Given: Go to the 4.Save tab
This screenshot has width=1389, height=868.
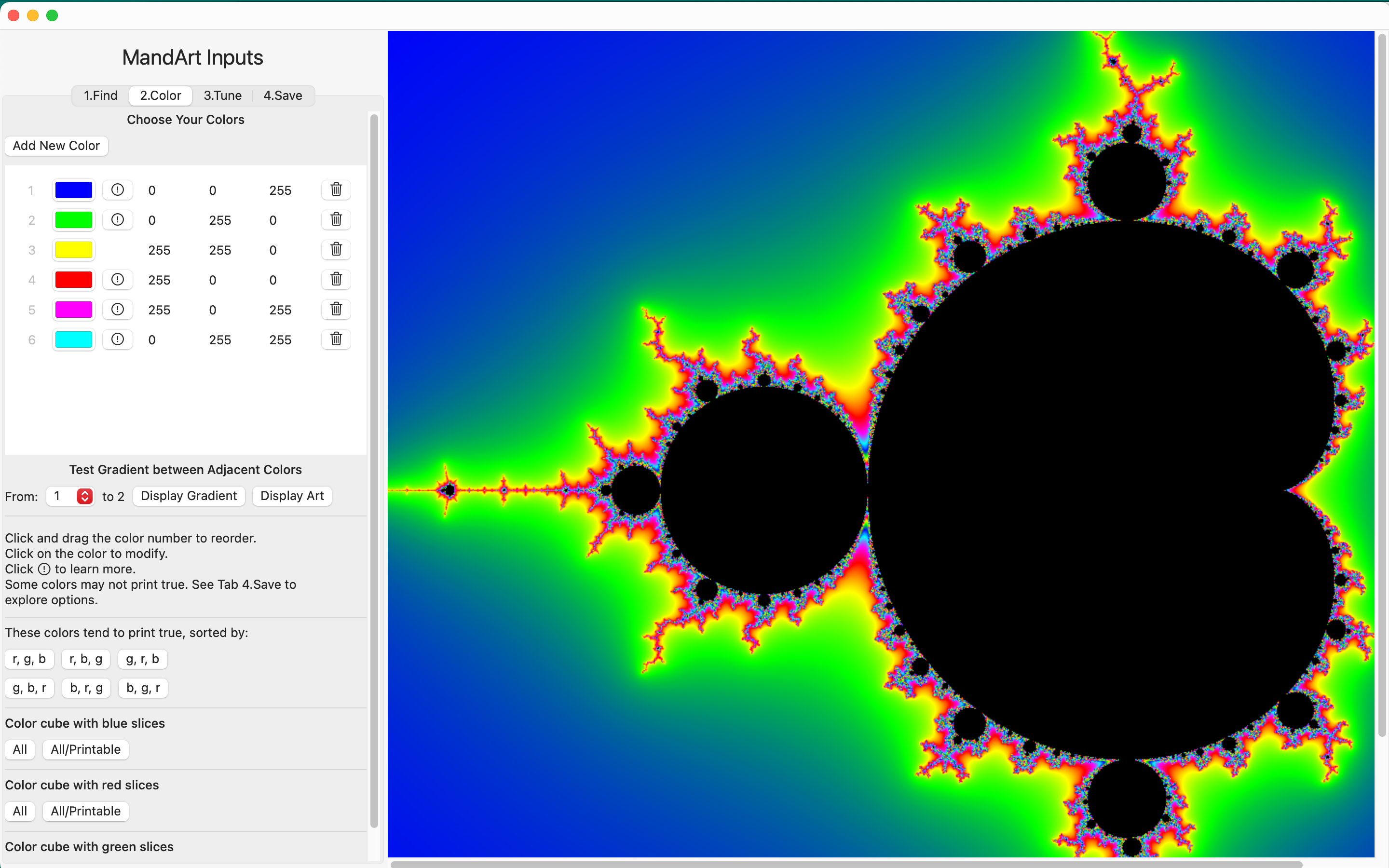Looking at the screenshot, I should pos(283,95).
